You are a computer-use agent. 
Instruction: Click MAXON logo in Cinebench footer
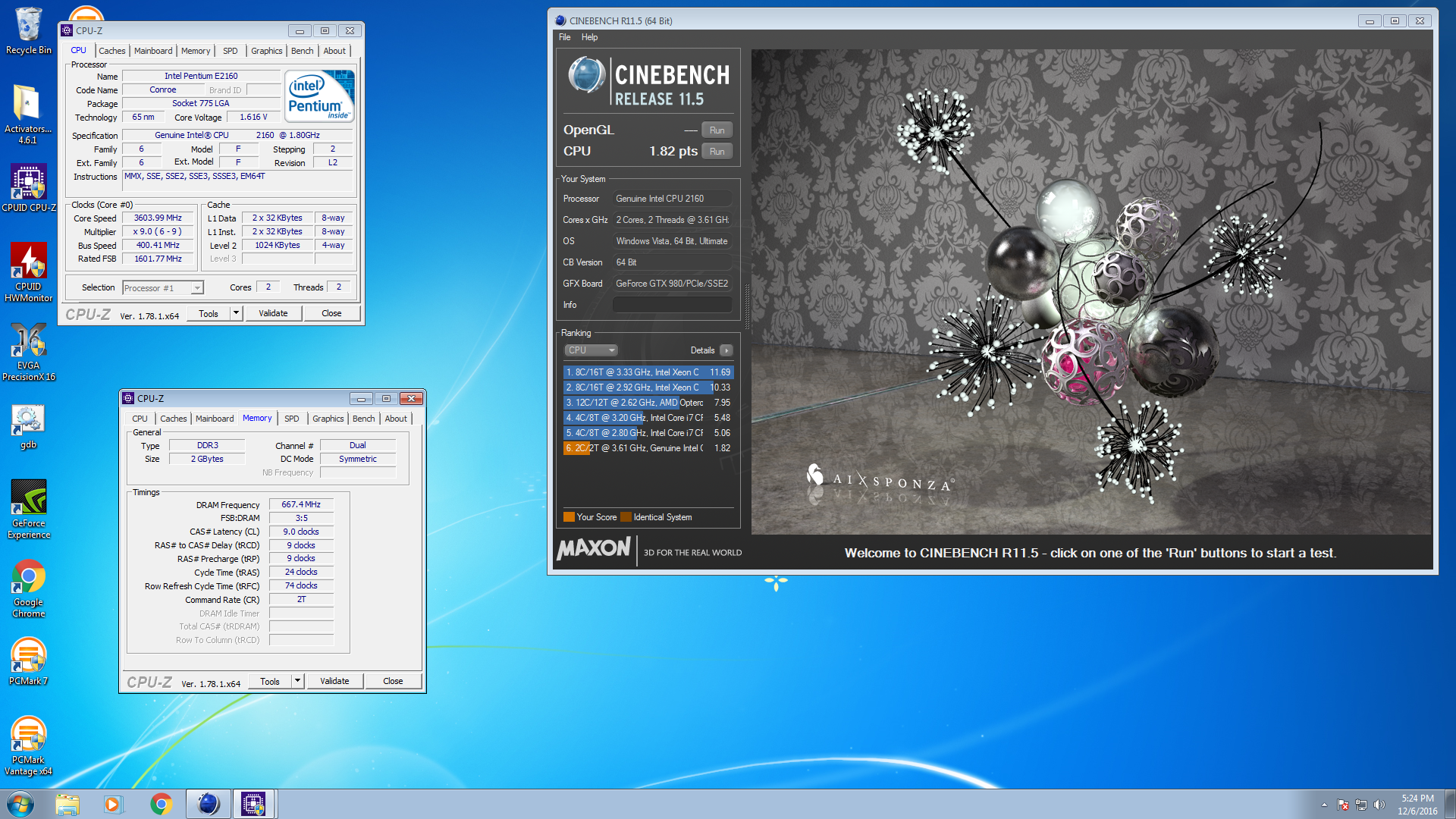[x=594, y=548]
